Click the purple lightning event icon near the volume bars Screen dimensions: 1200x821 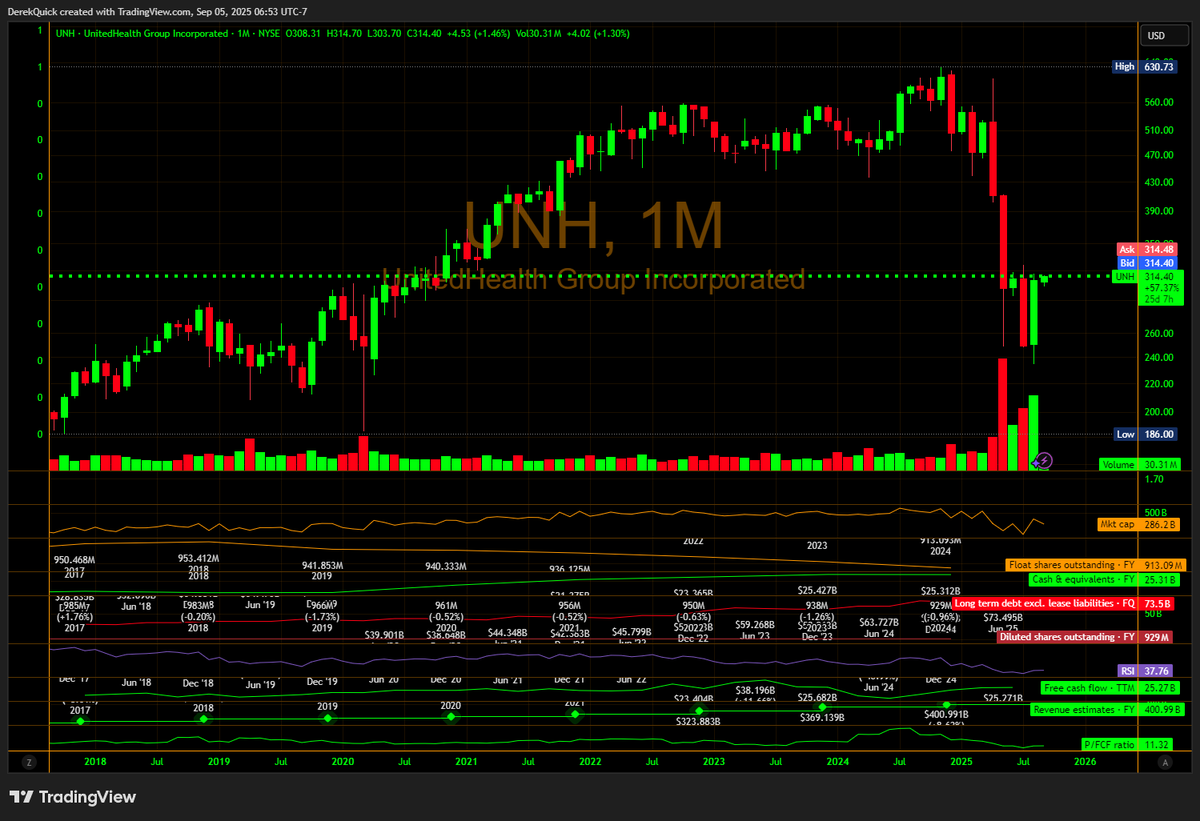click(1044, 460)
